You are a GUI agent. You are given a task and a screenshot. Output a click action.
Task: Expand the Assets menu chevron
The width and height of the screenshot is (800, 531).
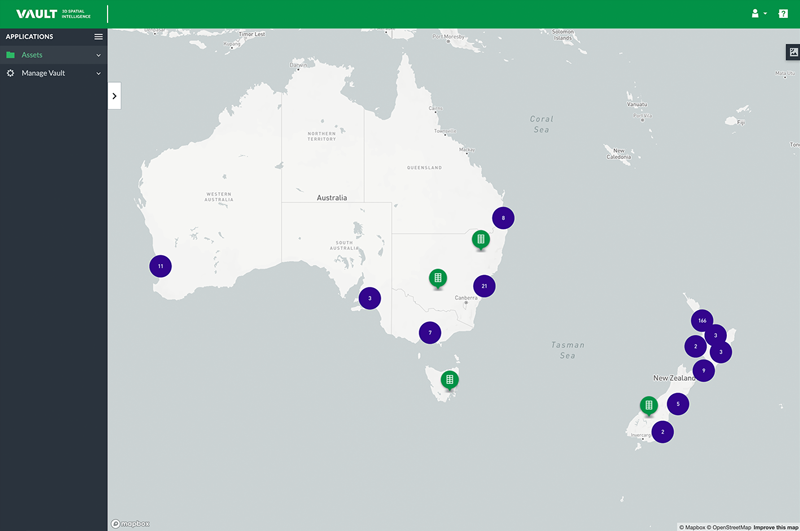point(98,55)
